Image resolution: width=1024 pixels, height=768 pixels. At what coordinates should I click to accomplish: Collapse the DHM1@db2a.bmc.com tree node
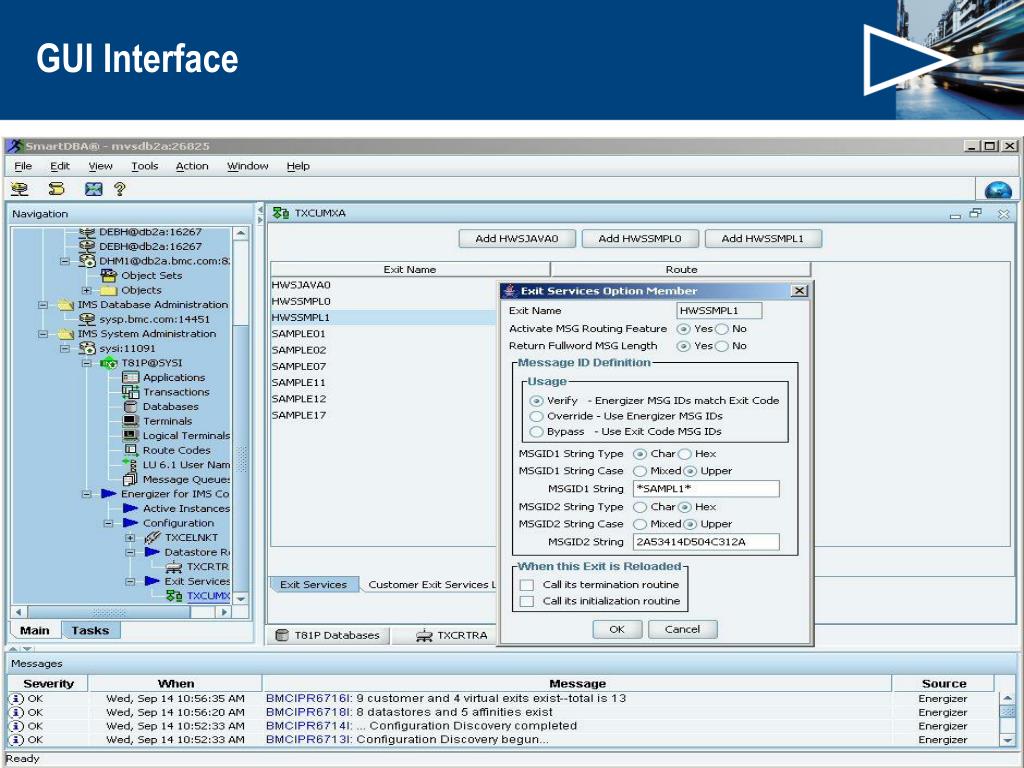65,261
